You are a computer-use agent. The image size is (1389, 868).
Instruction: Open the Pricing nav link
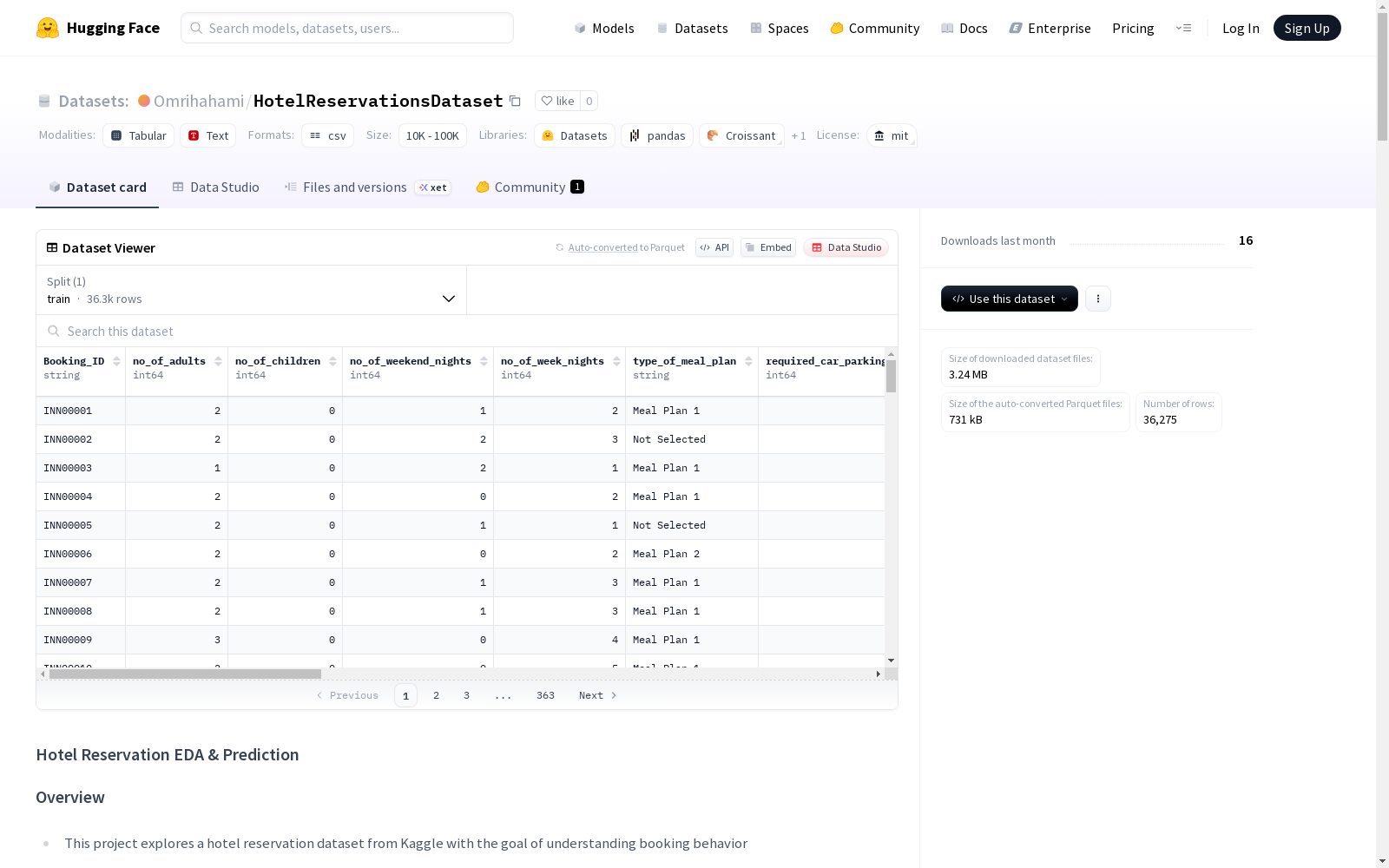1133,28
